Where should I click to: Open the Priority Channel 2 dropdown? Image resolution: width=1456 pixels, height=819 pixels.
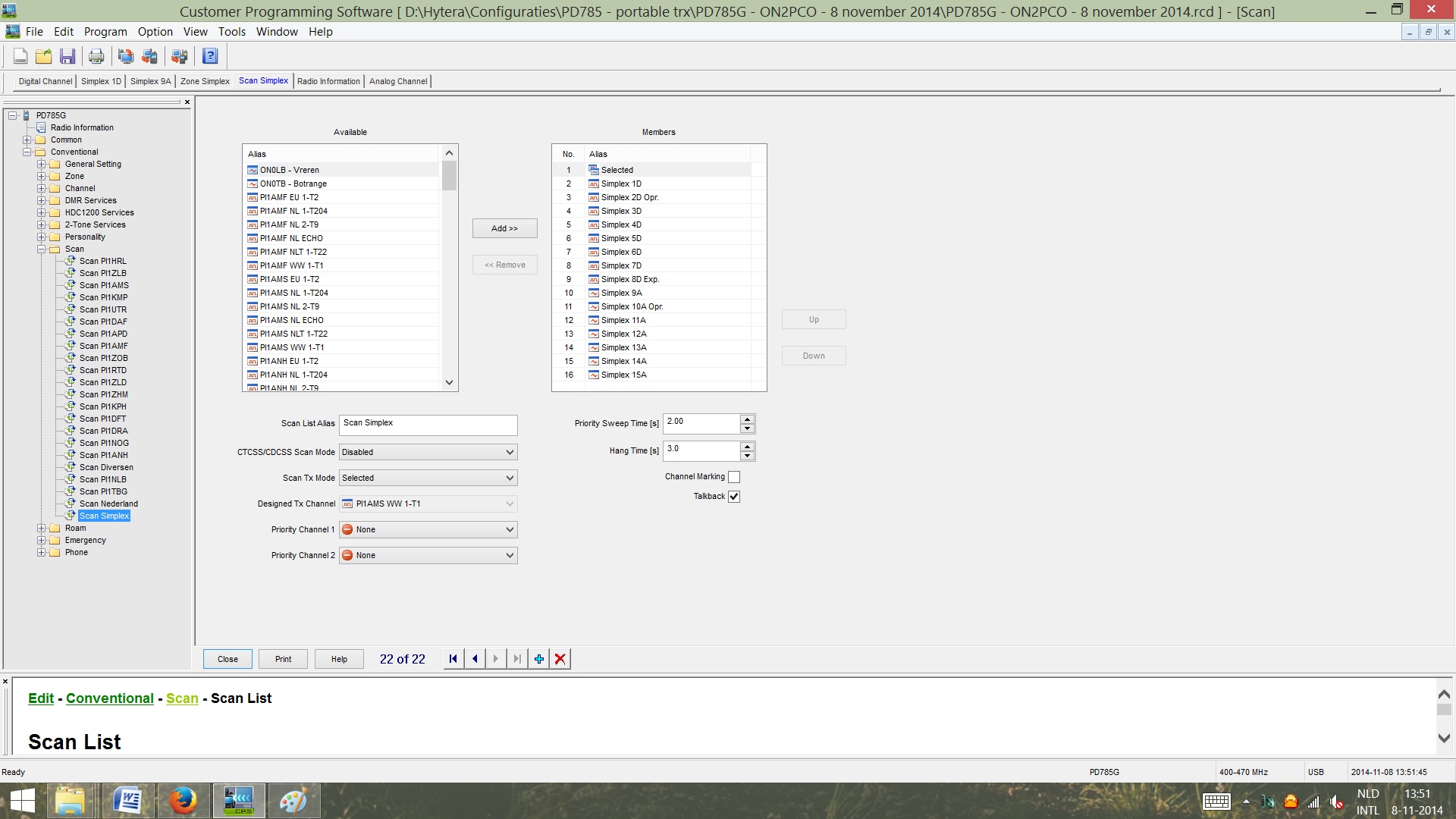428,555
